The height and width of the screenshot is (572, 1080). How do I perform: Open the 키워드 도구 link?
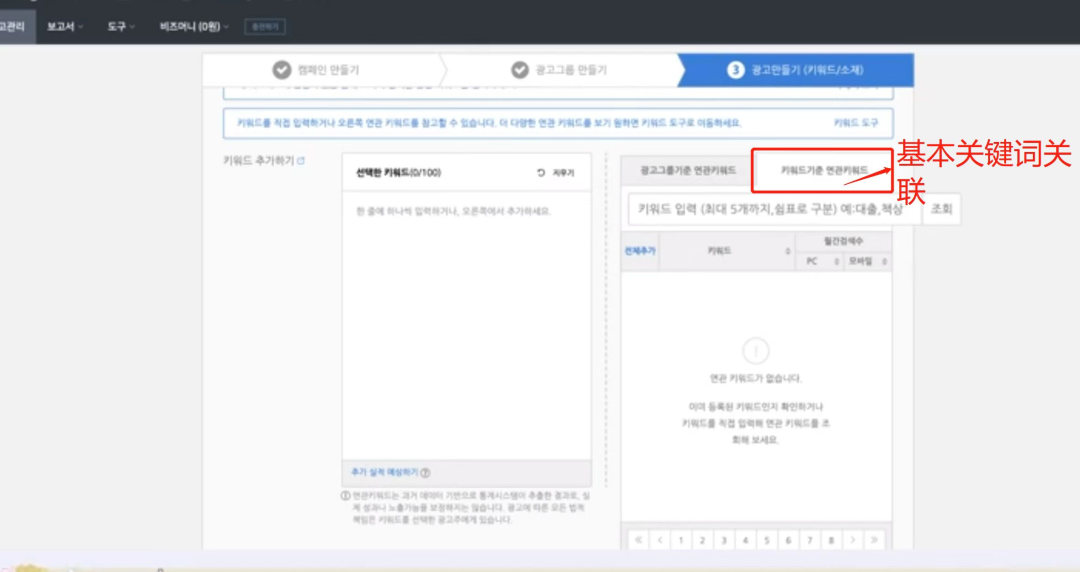point(855,123)
